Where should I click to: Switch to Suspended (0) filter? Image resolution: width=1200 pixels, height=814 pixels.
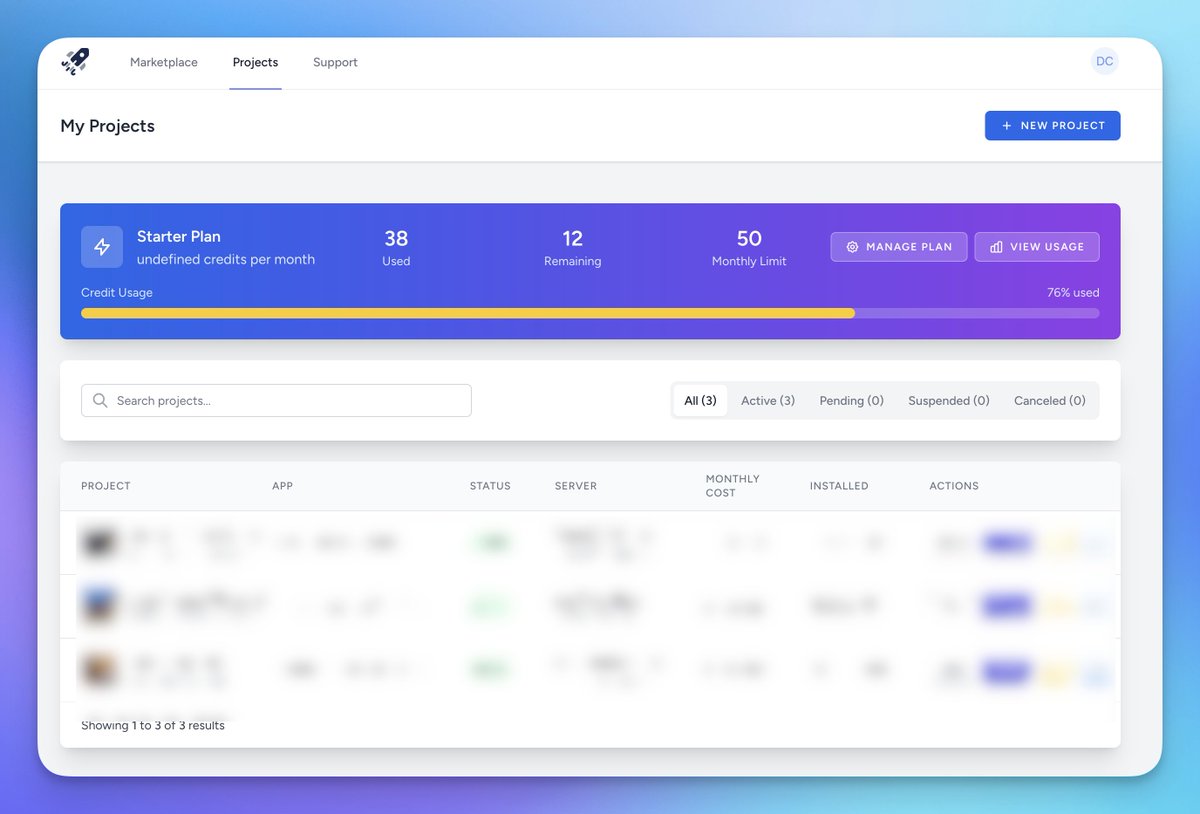pos(949,400)
